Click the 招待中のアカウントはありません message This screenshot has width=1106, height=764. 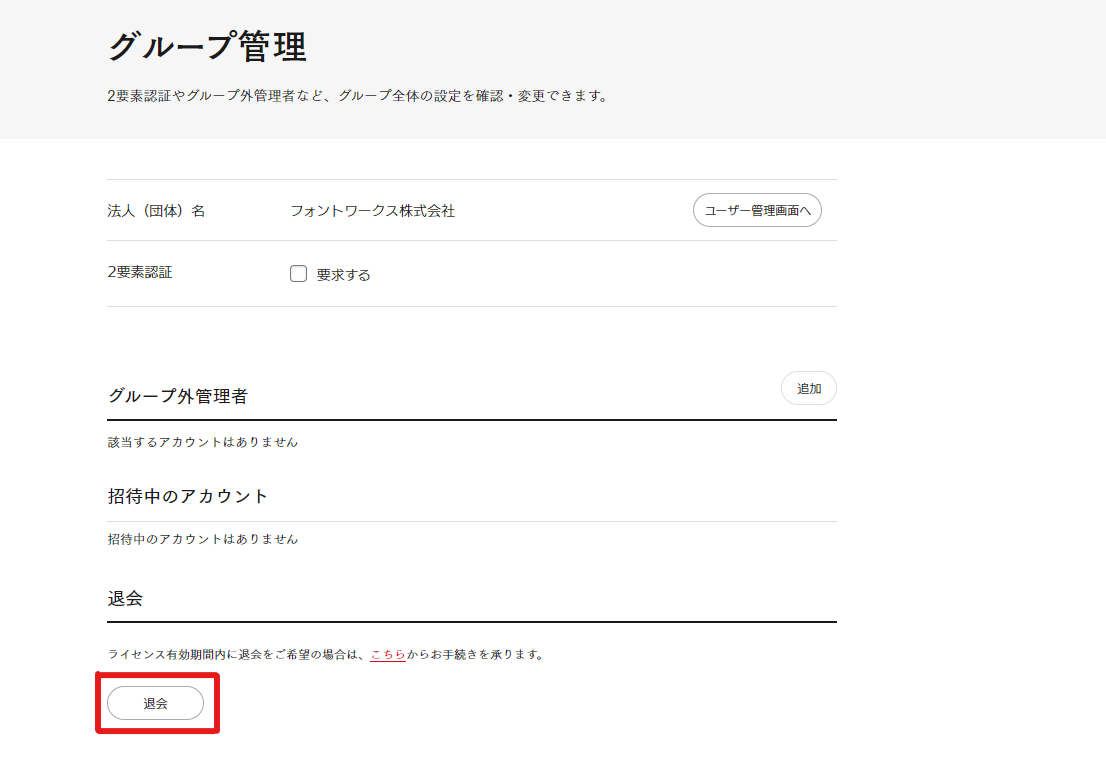point(202,539)
